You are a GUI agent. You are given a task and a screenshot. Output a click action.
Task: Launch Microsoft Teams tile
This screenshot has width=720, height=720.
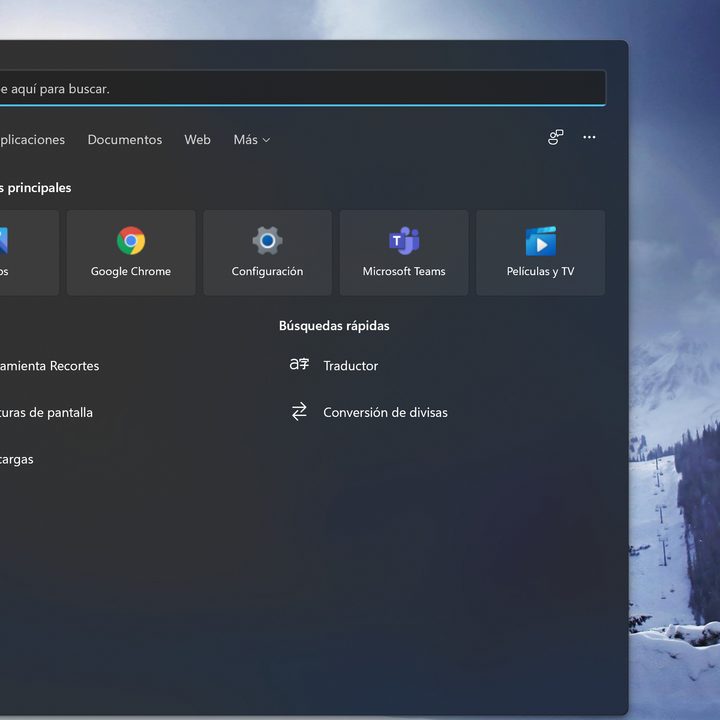(404, 253)
